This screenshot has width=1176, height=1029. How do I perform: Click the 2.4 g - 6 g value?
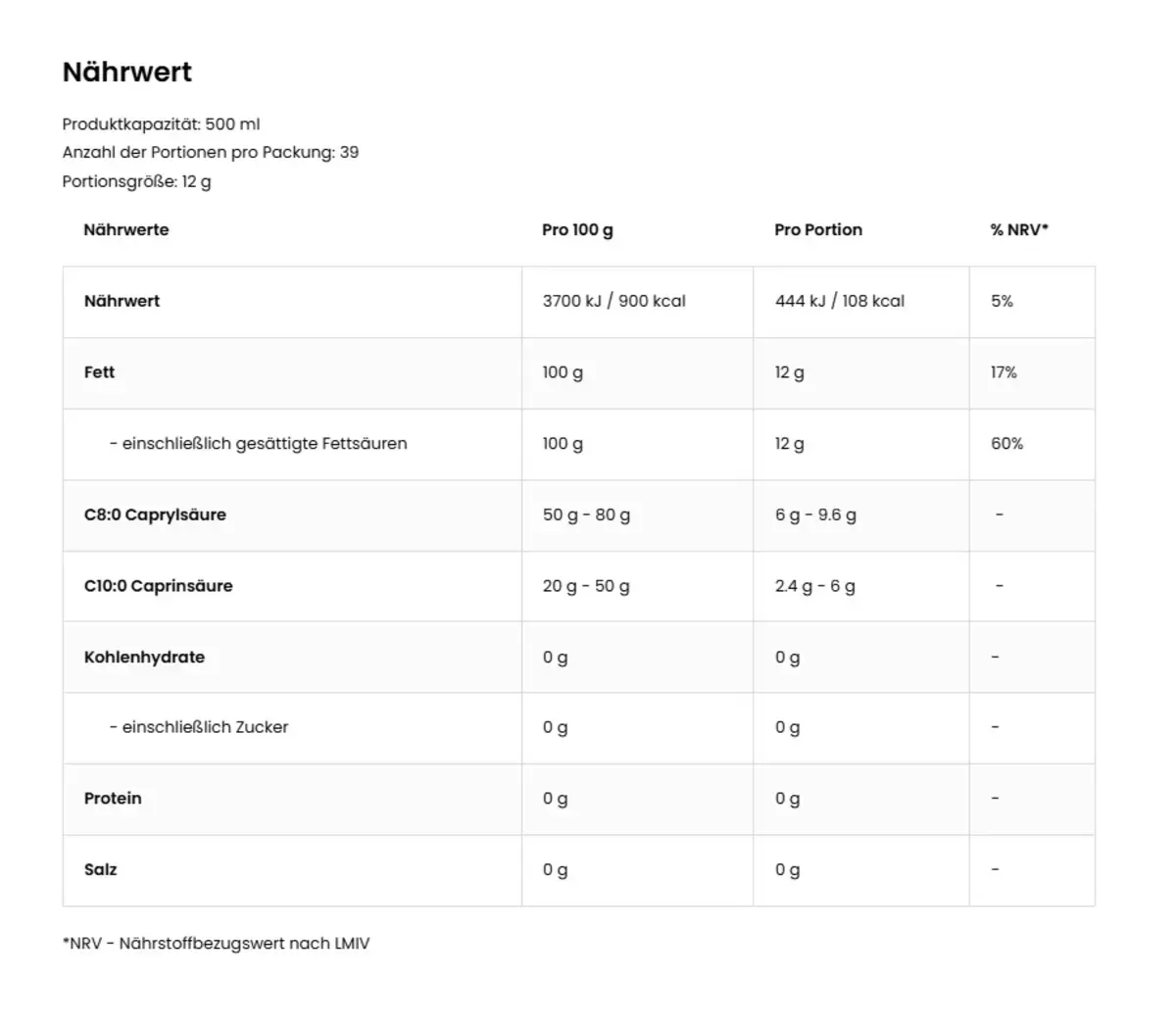click(815, 586)
